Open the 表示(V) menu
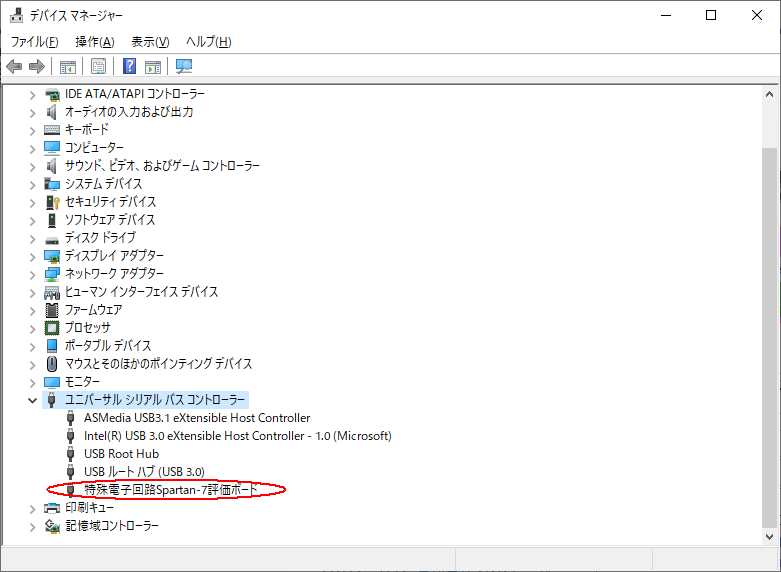The height and width of the screenshot is (572, 781). coord(150,42)
